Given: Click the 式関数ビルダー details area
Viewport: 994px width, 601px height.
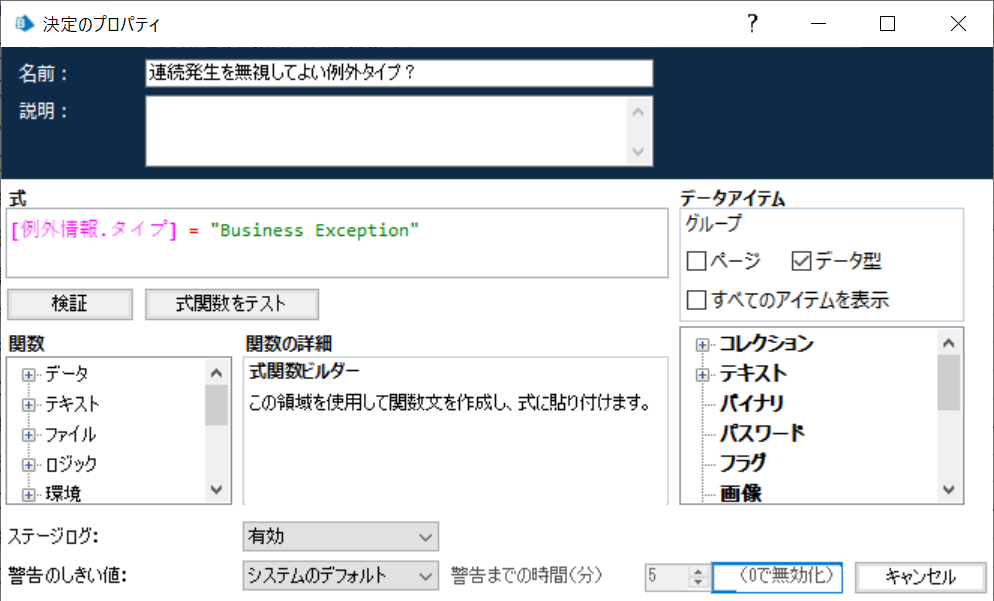Looking at the screenshot, I should click(456, 431).
